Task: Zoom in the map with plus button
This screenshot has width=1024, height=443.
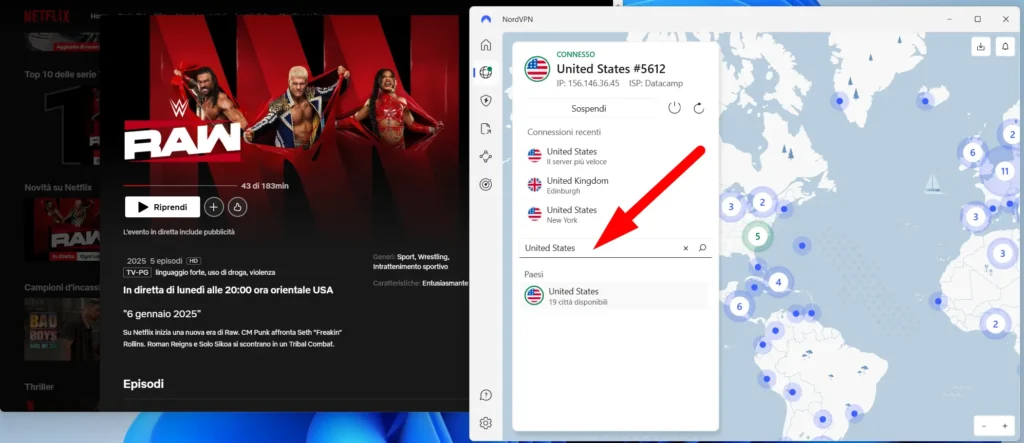Action: tap(1004, 426)
